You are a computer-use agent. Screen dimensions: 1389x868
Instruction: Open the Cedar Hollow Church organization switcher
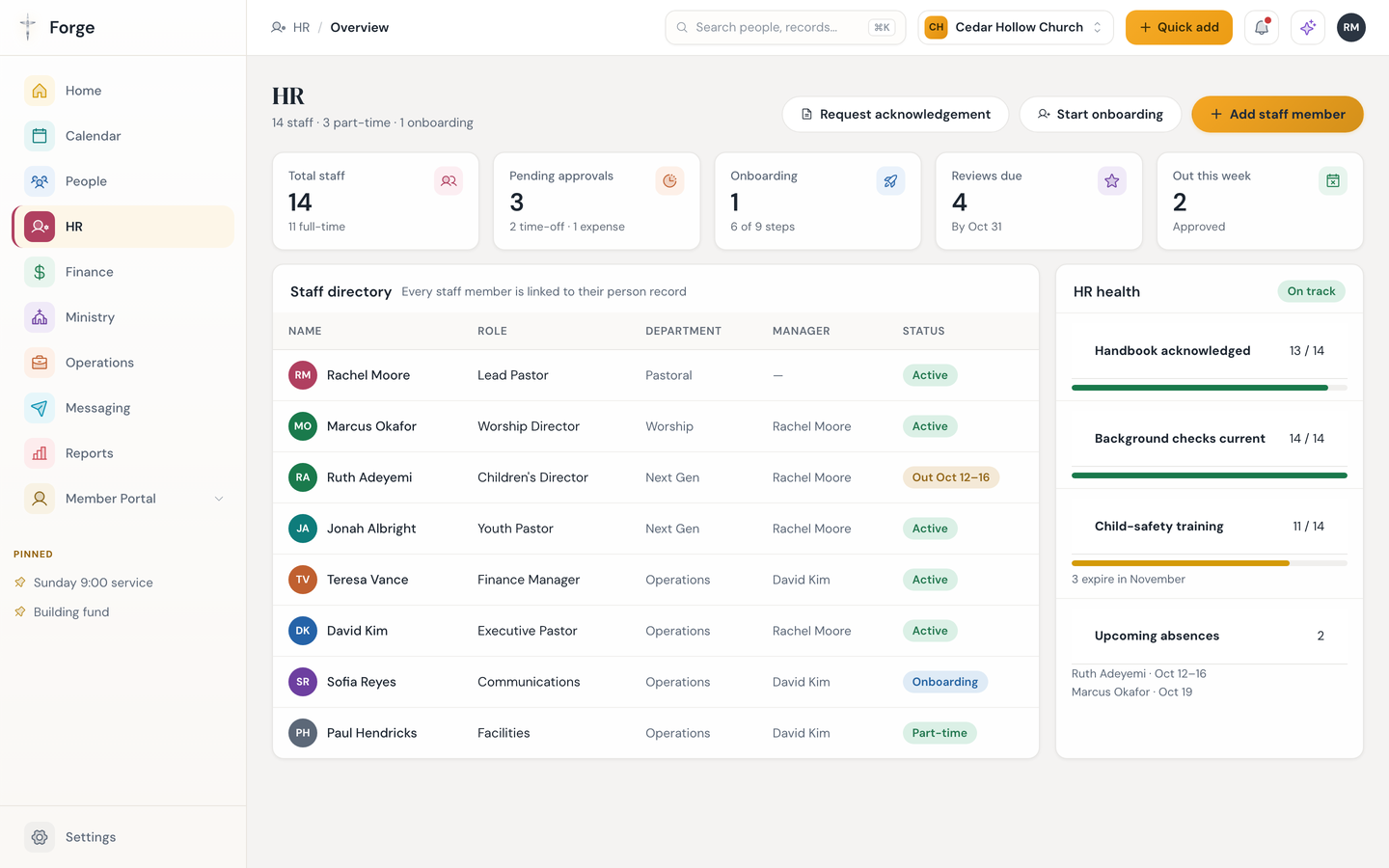click(x=1016, y=27)
